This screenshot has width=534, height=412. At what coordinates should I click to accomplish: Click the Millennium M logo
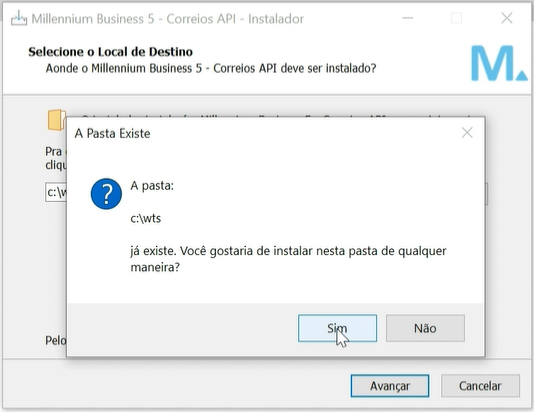499,63
